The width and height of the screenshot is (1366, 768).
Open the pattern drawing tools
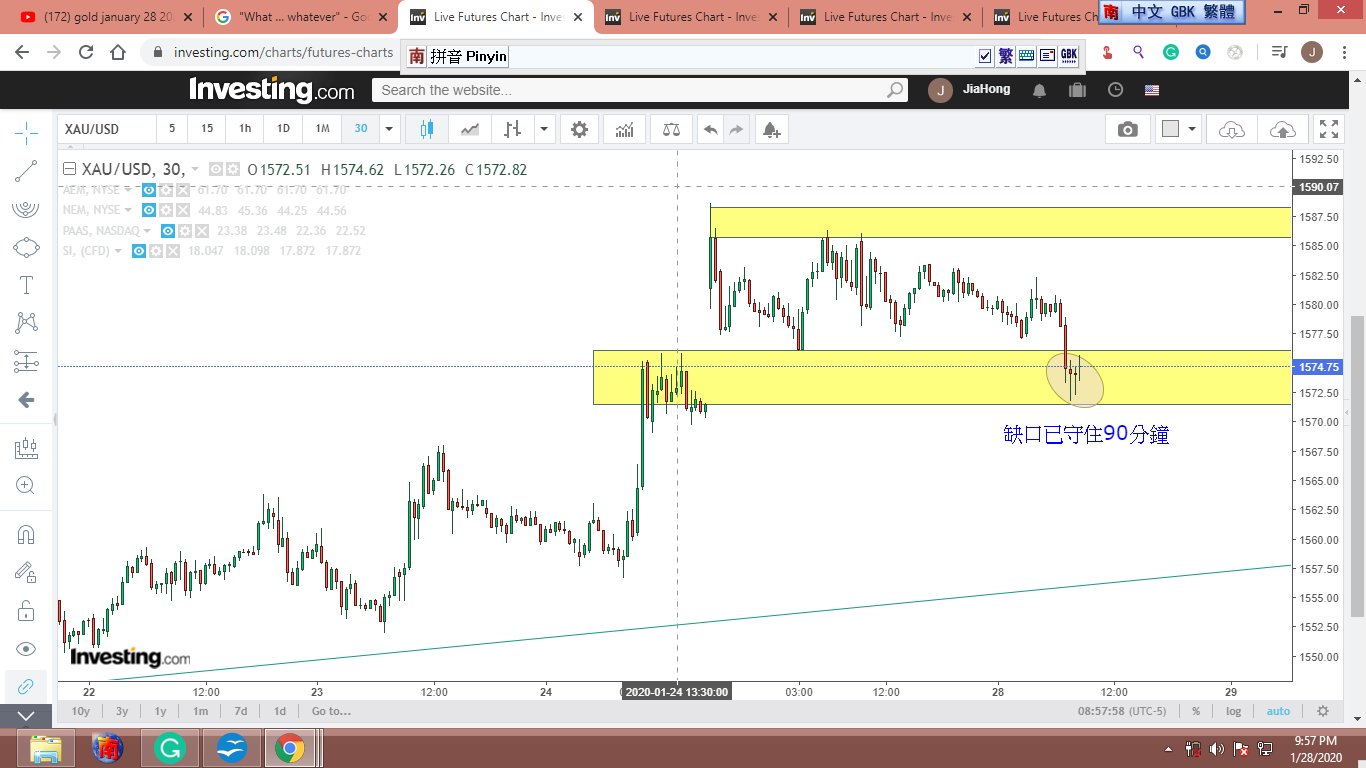click(x=26, y=323)
